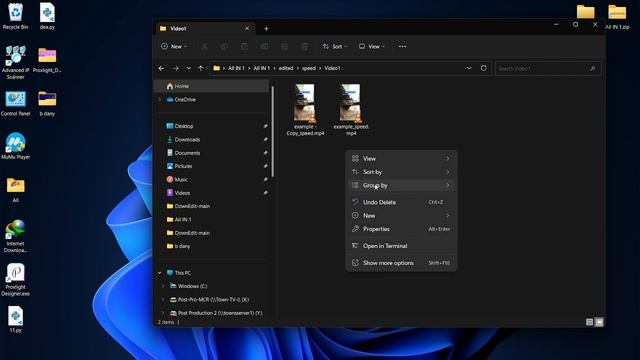This screenshot has height=360, width=640.
Task: Click the Refresh button in address bar
Action: coord(484,68)
